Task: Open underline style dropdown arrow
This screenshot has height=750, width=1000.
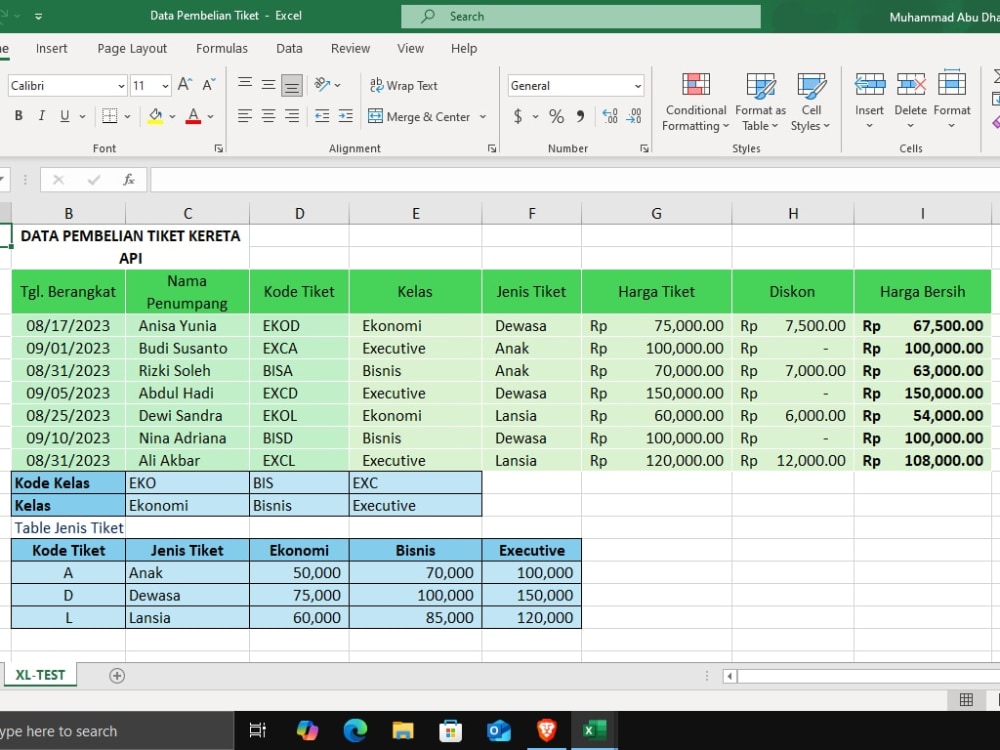Action: [82, 117]
